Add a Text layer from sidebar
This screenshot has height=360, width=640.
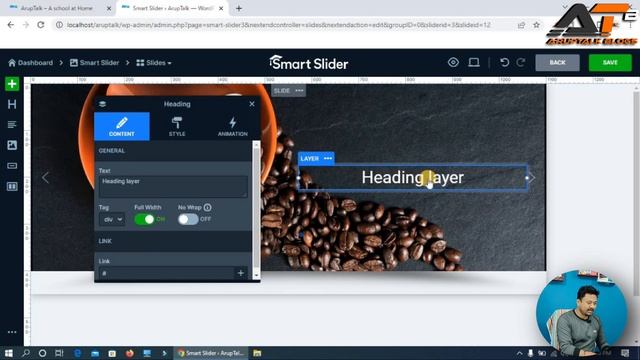(x=12, y=124)
